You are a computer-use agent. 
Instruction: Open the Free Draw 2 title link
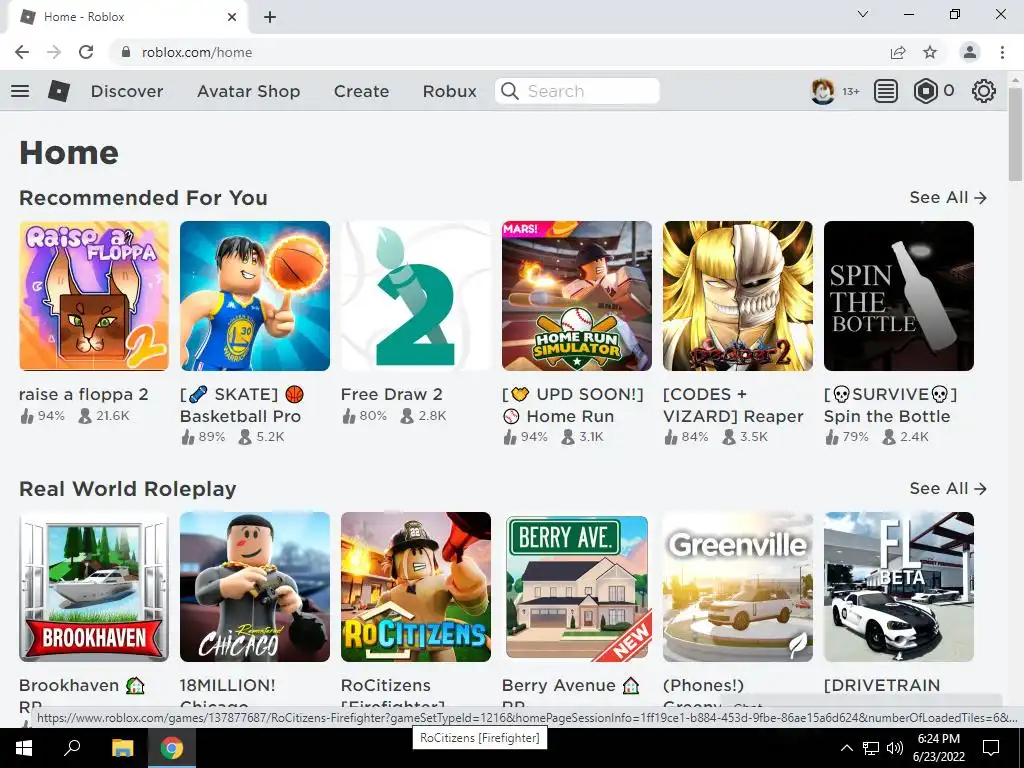[391, 394]
